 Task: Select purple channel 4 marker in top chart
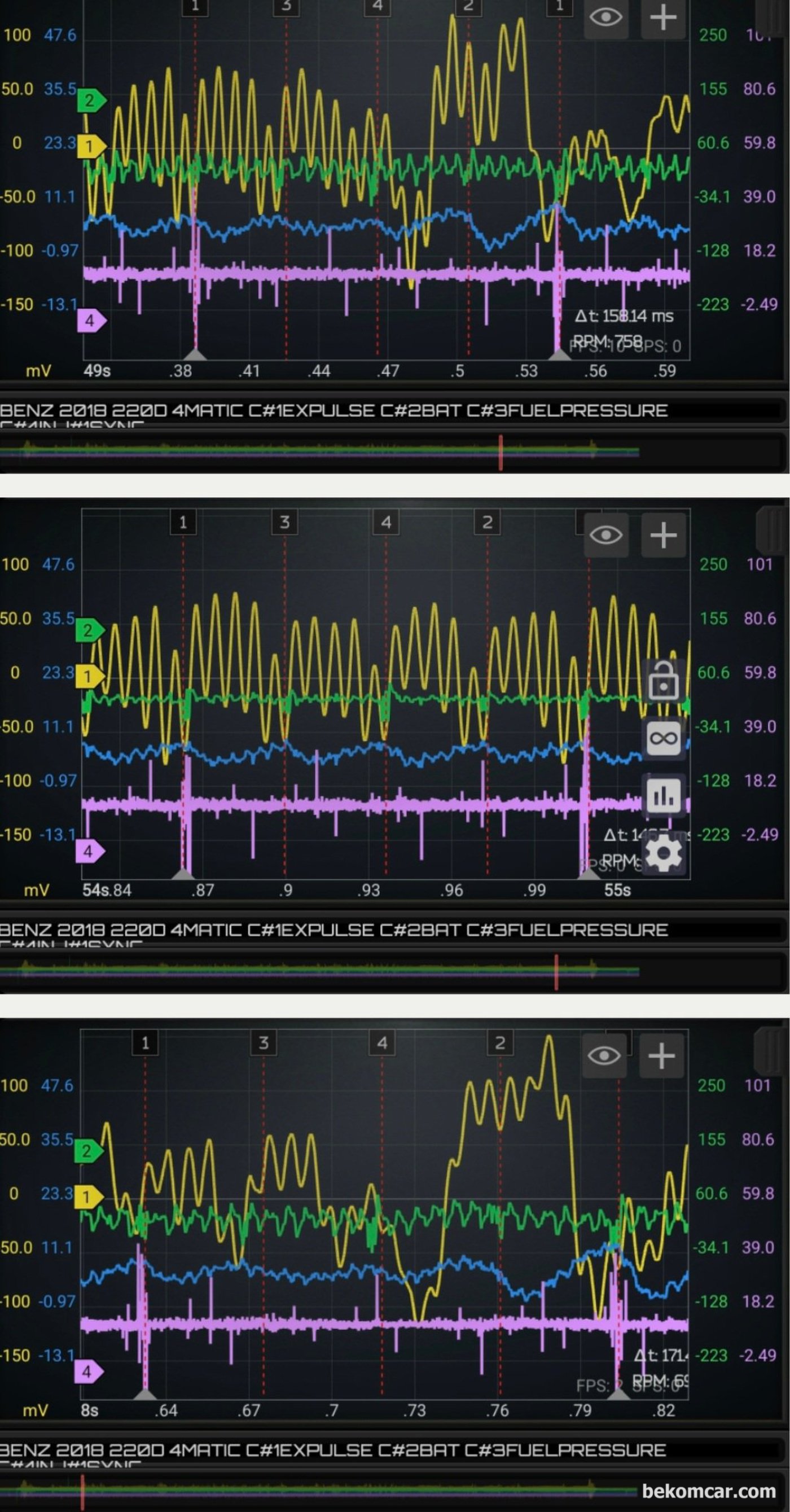coord(91,321)
